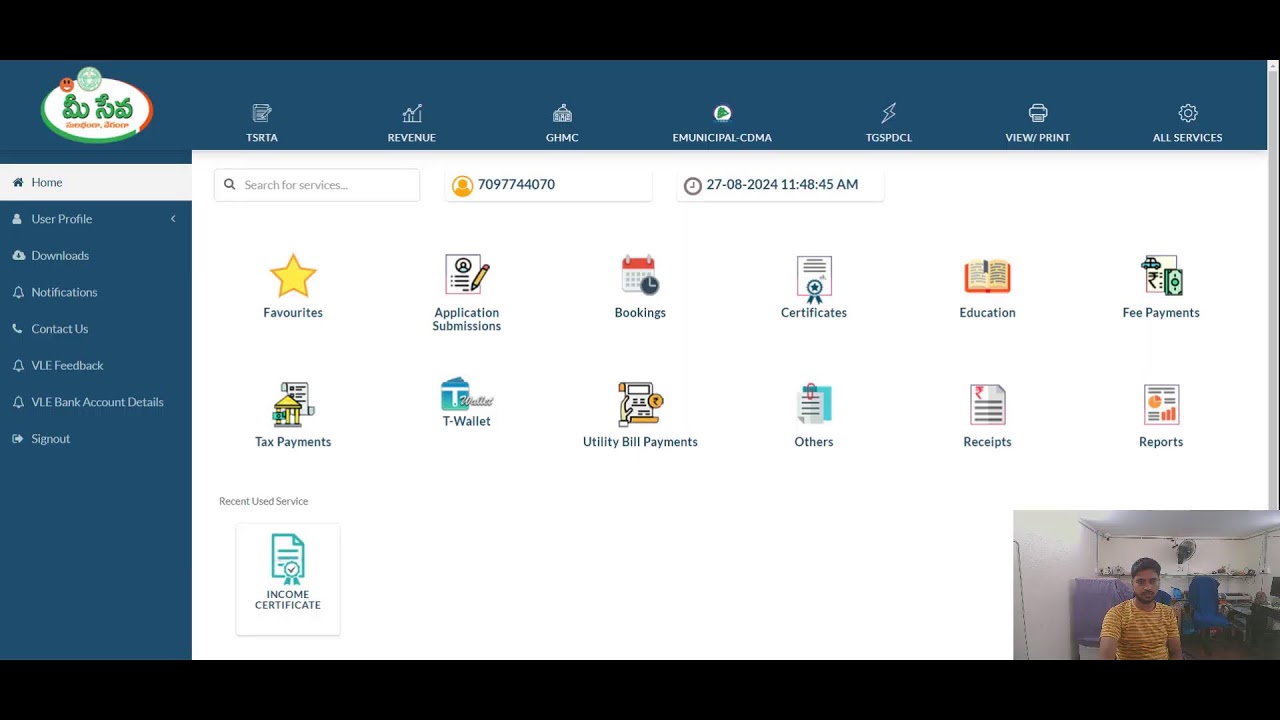
Task: Open Contact Us in the sidebar
Action: [x=96, y=329]
